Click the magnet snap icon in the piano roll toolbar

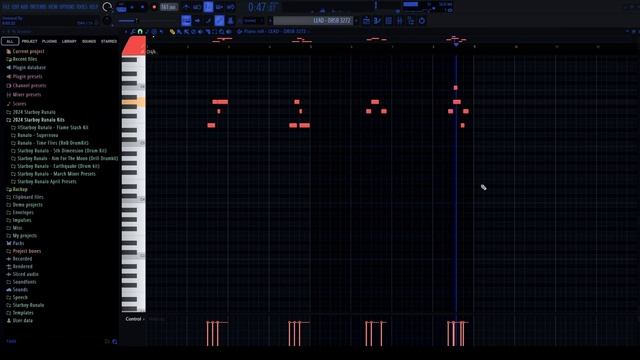click(x=140, y=31)
